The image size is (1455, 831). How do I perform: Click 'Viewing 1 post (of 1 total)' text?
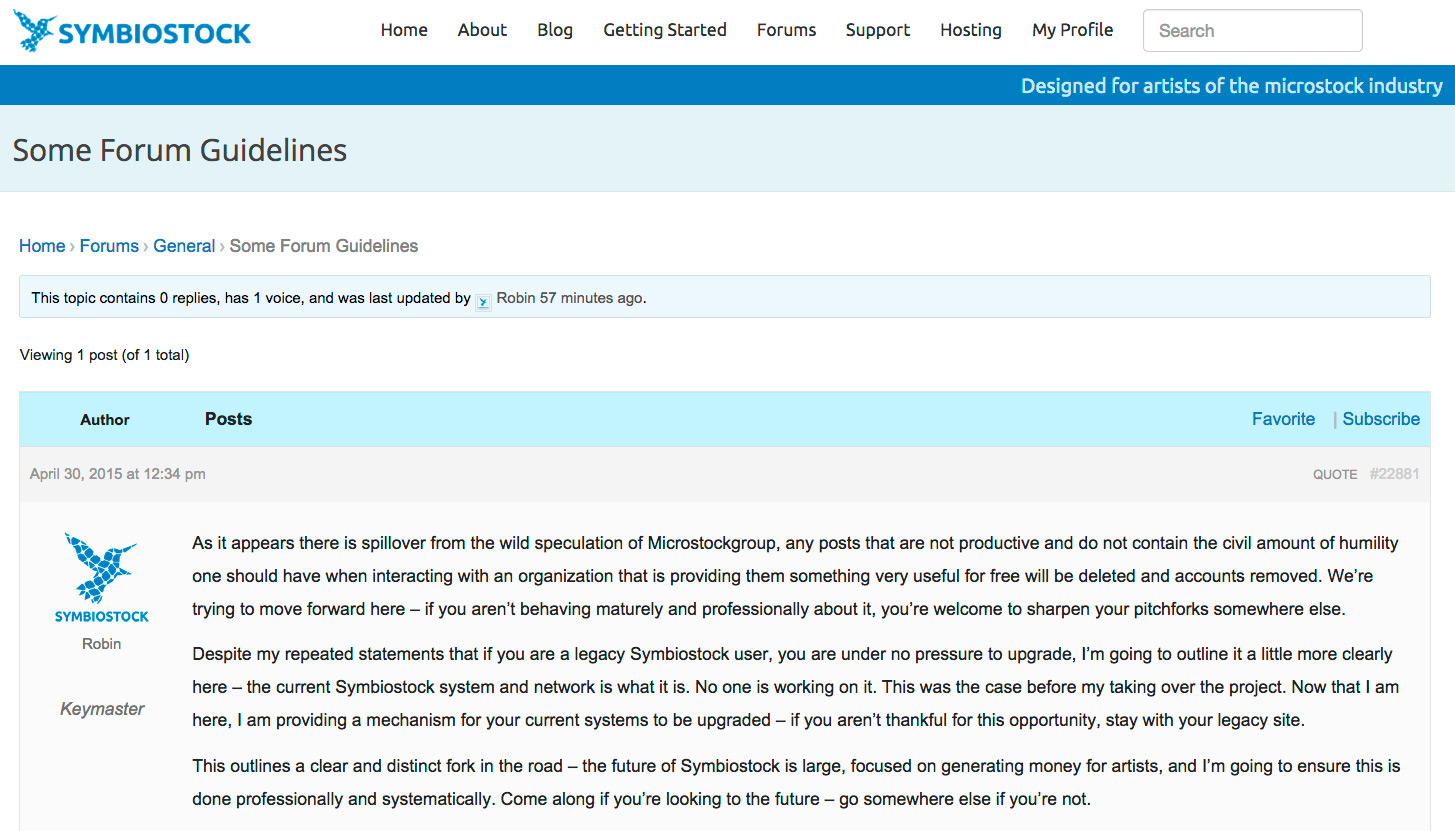104,355
